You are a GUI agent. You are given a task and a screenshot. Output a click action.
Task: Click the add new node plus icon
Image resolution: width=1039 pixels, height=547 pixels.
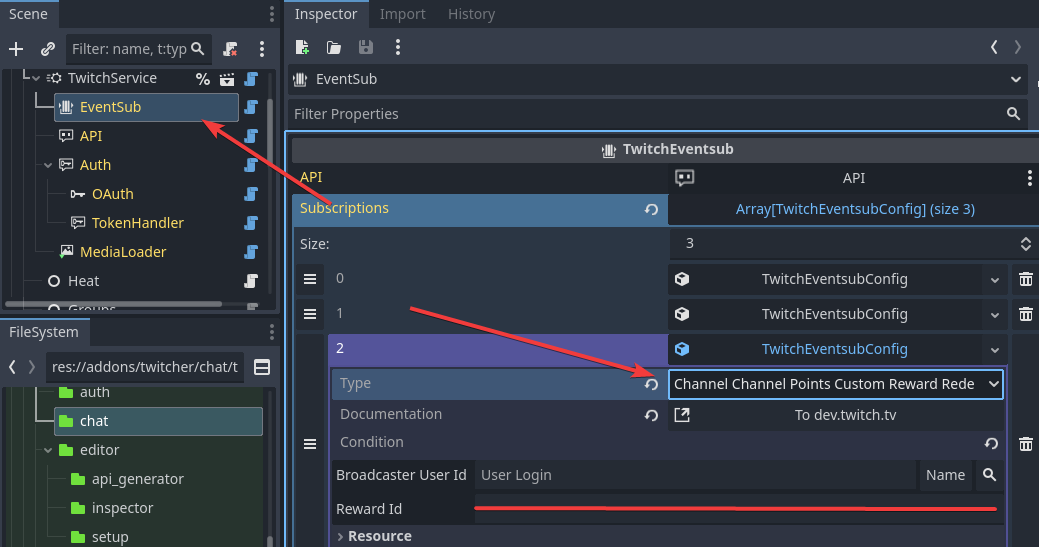(16, 49)
